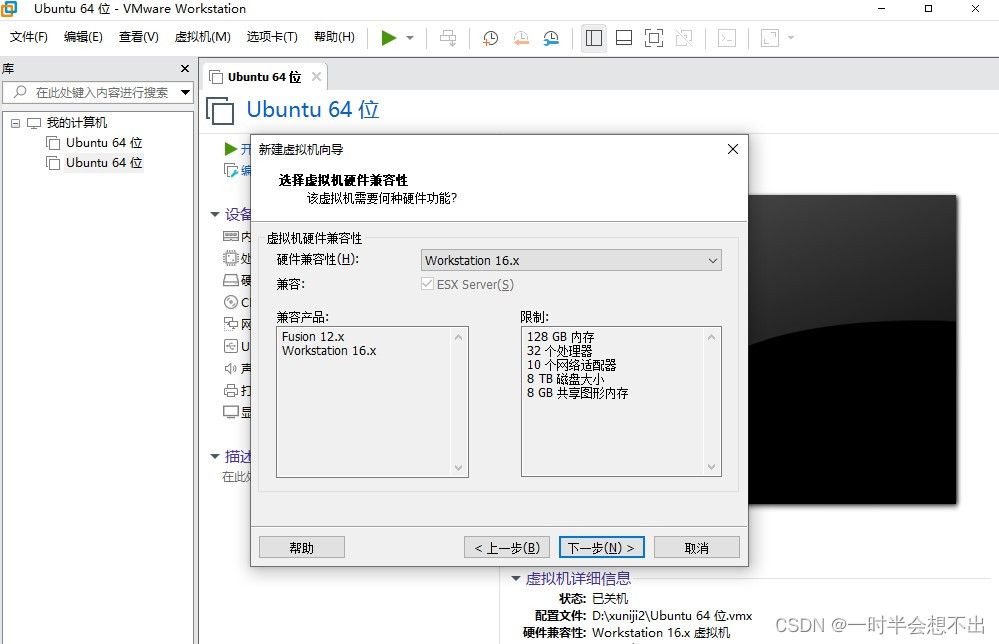Go back with < 上一步(B) button
Viewport: 999px width, 644px height.
pyautogui.click(x=507, y=548)
